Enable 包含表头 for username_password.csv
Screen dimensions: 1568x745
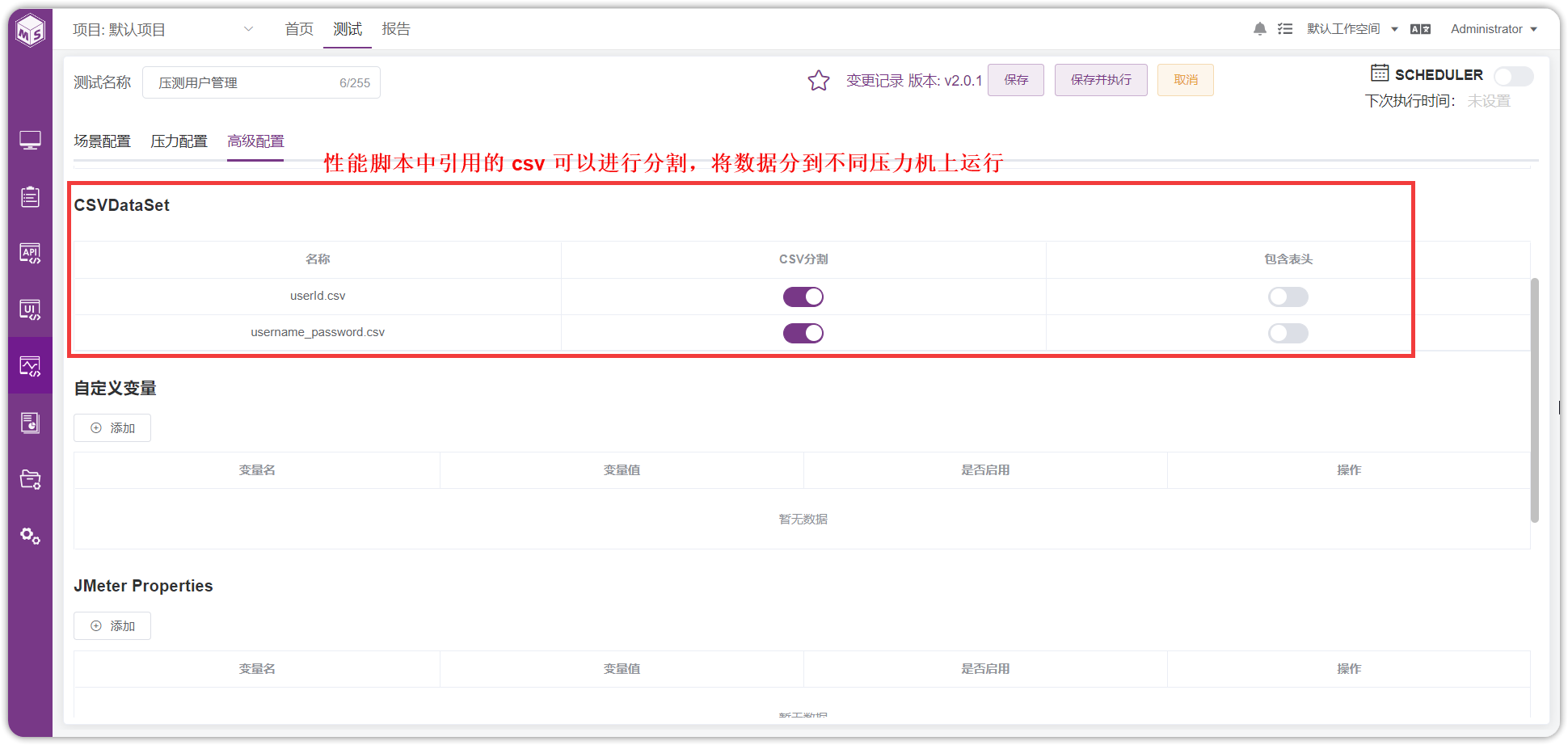click(x=1288, y=333)
